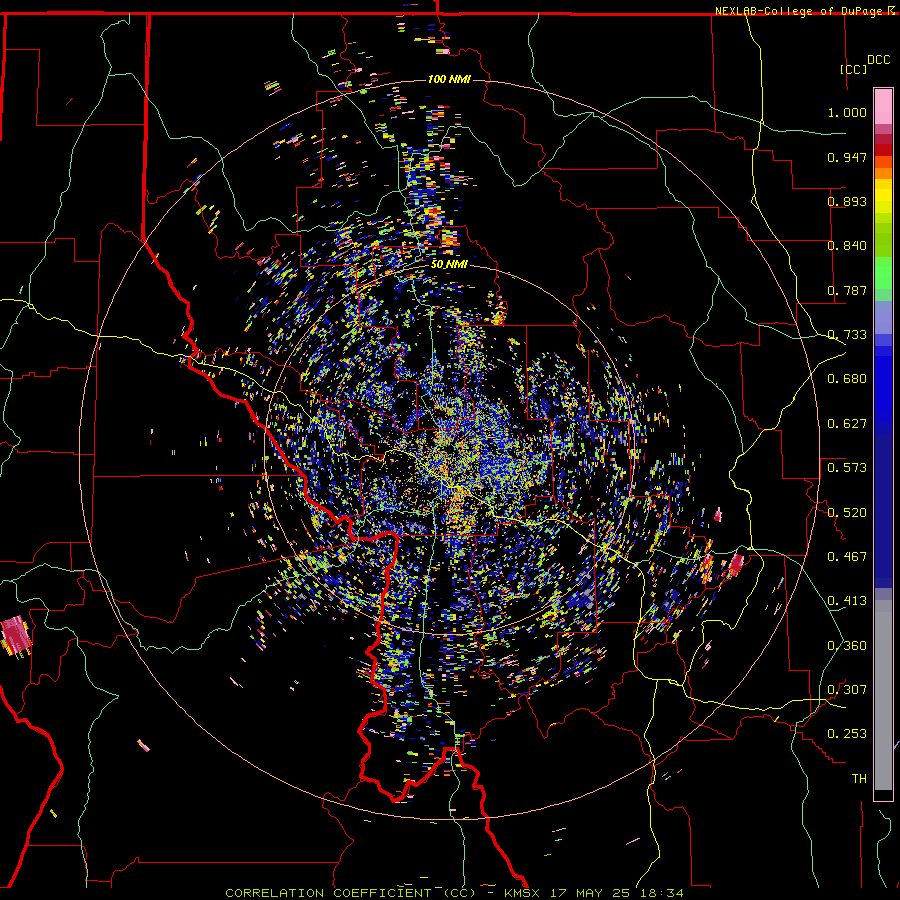Click the 0.307 scale value
900x900 pixels.
point(847,690)
